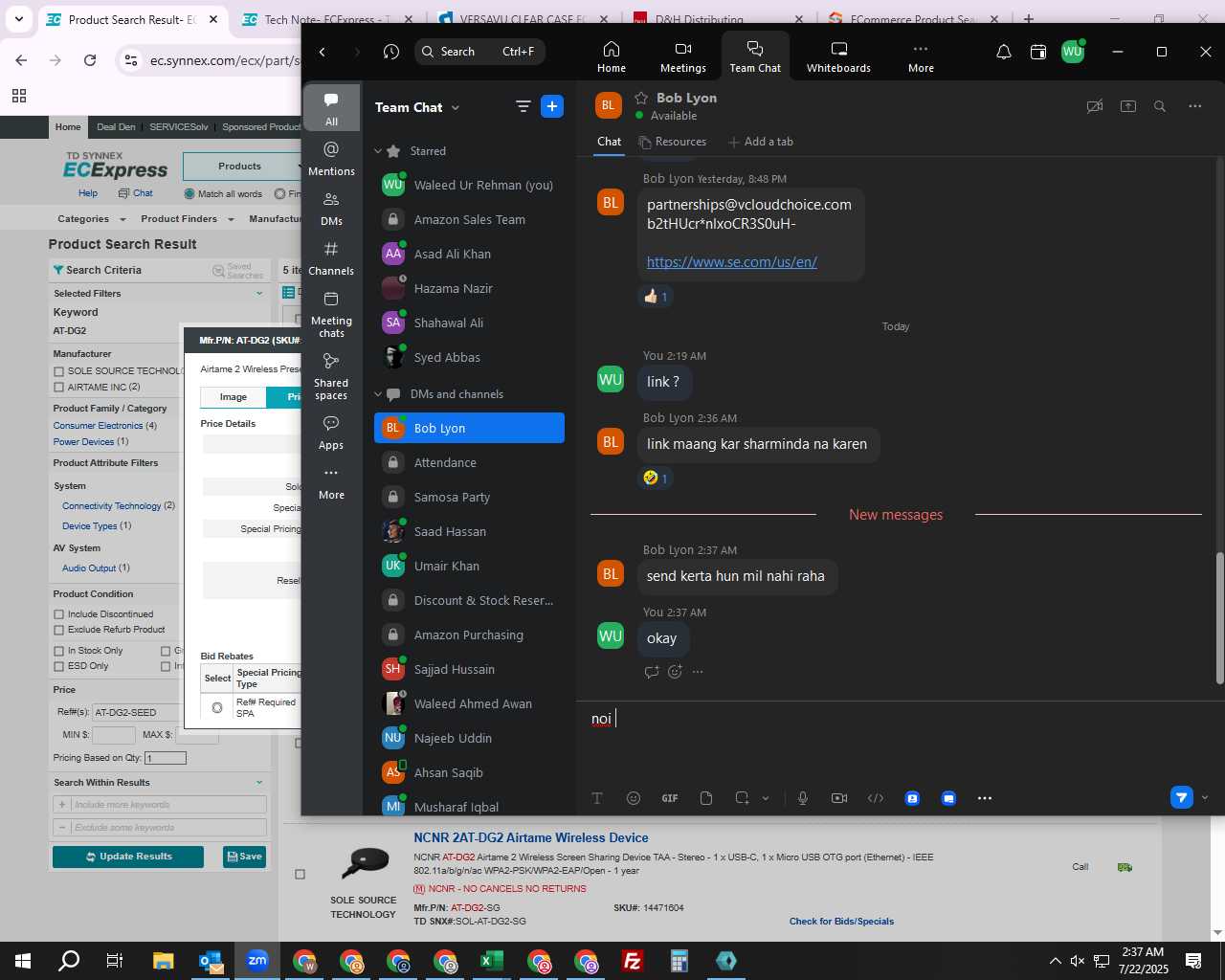Open Product Finders dropdown
The width and height of the screenshot is (1225, 980).
point(187,219)
